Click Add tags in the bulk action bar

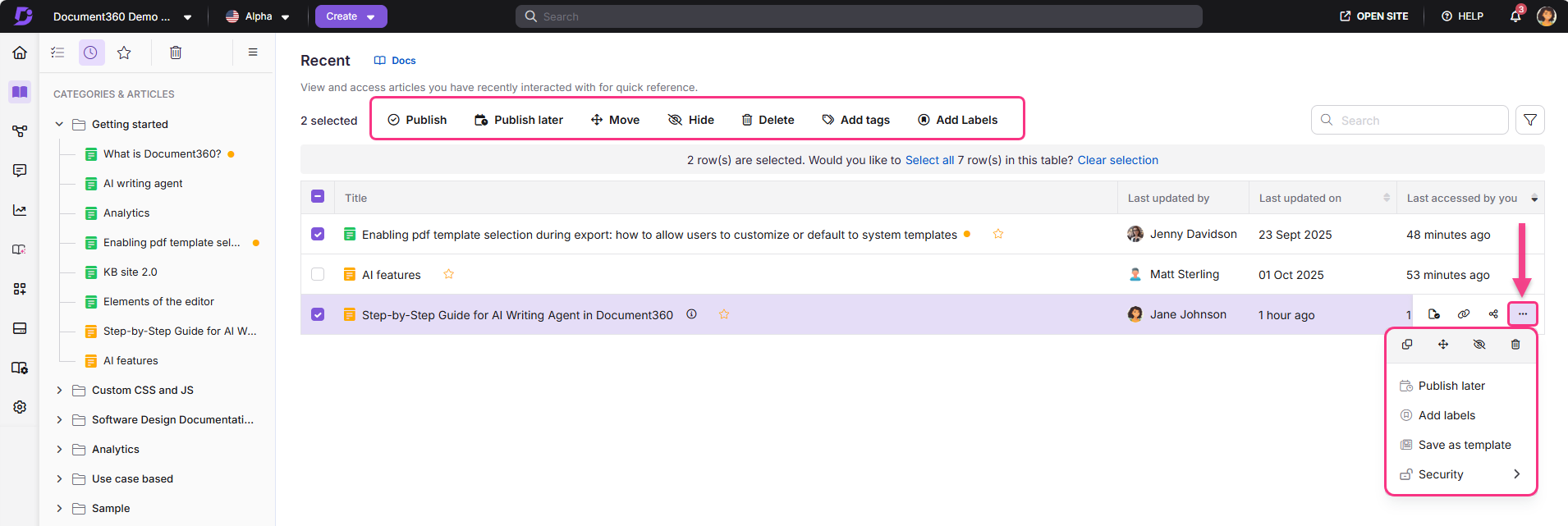tap(855, 120)
